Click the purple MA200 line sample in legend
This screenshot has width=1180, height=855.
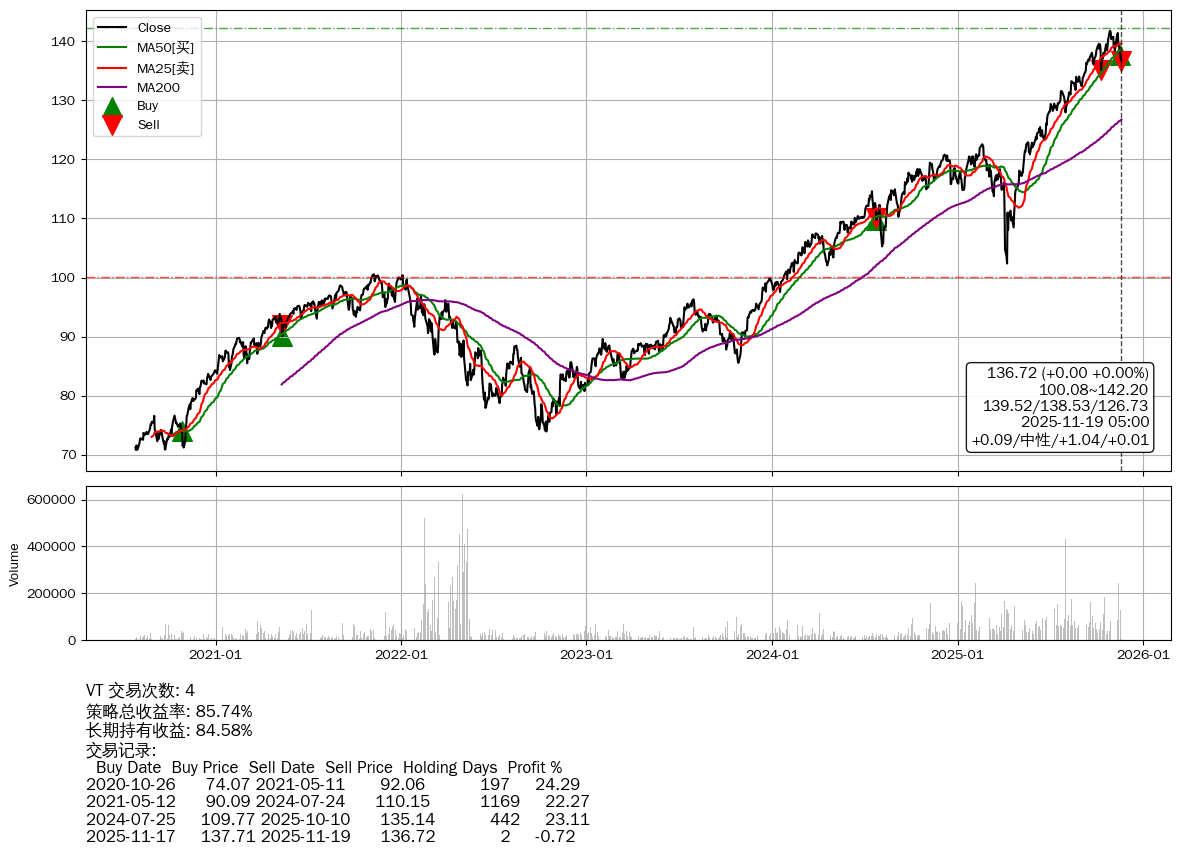[x=113, y=88]
